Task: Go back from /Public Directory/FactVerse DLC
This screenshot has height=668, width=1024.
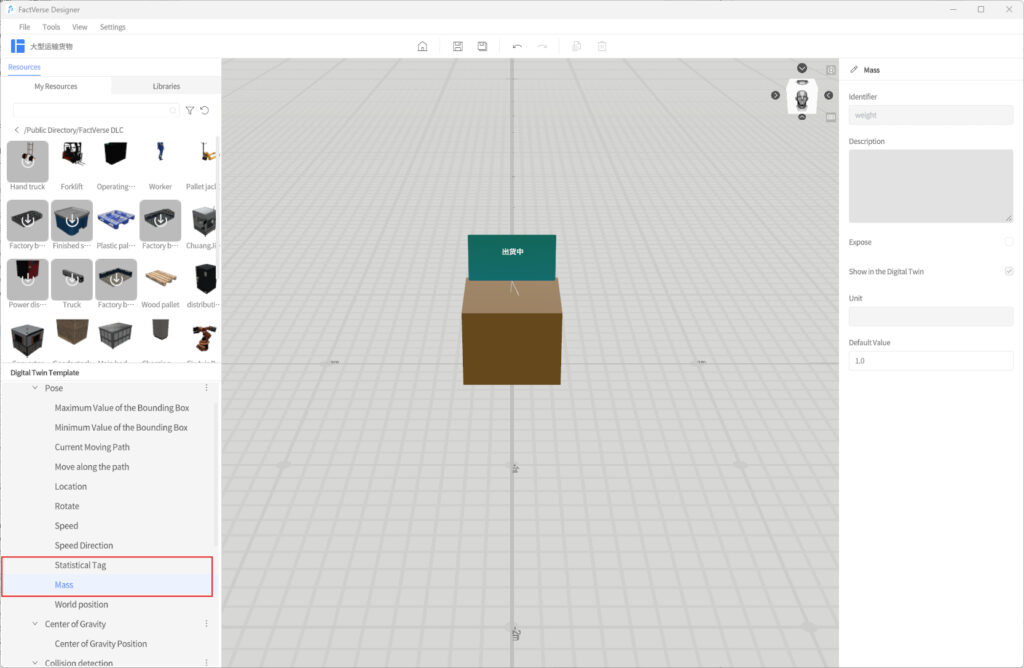Action: (x=16, y=130)
